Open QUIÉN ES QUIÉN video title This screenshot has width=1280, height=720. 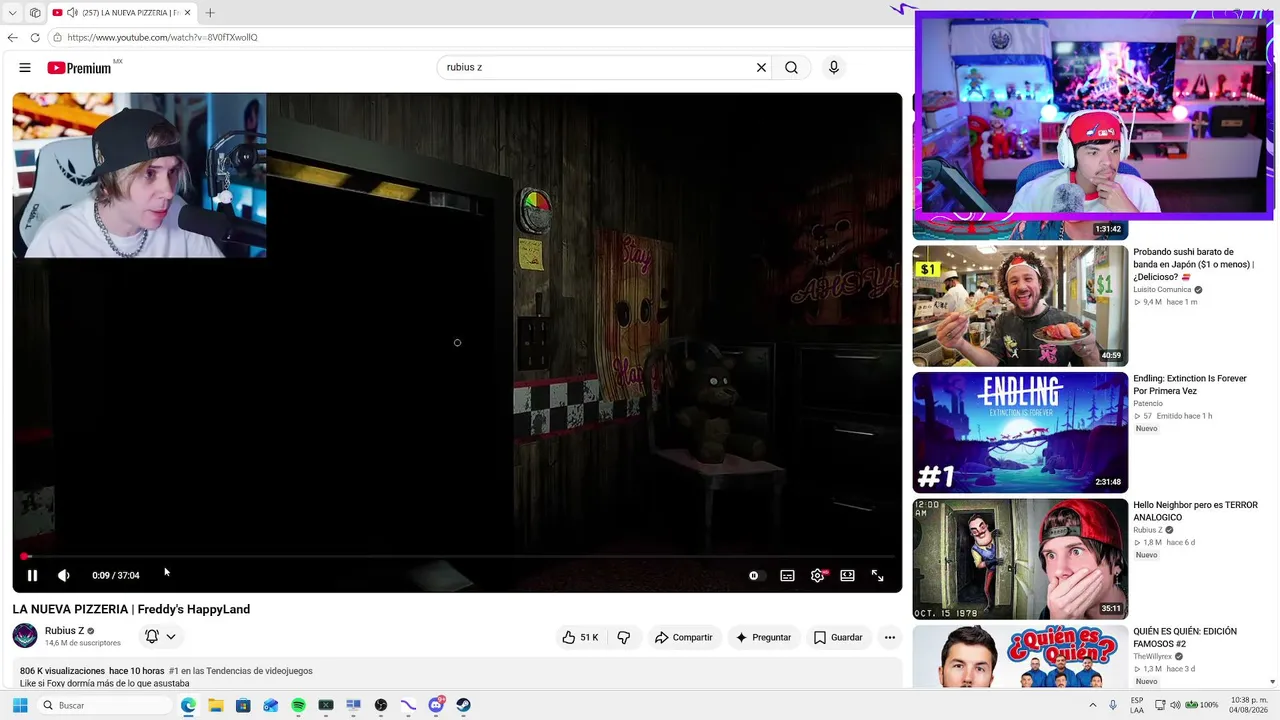pyautogui.click(x=1185, y=638)
